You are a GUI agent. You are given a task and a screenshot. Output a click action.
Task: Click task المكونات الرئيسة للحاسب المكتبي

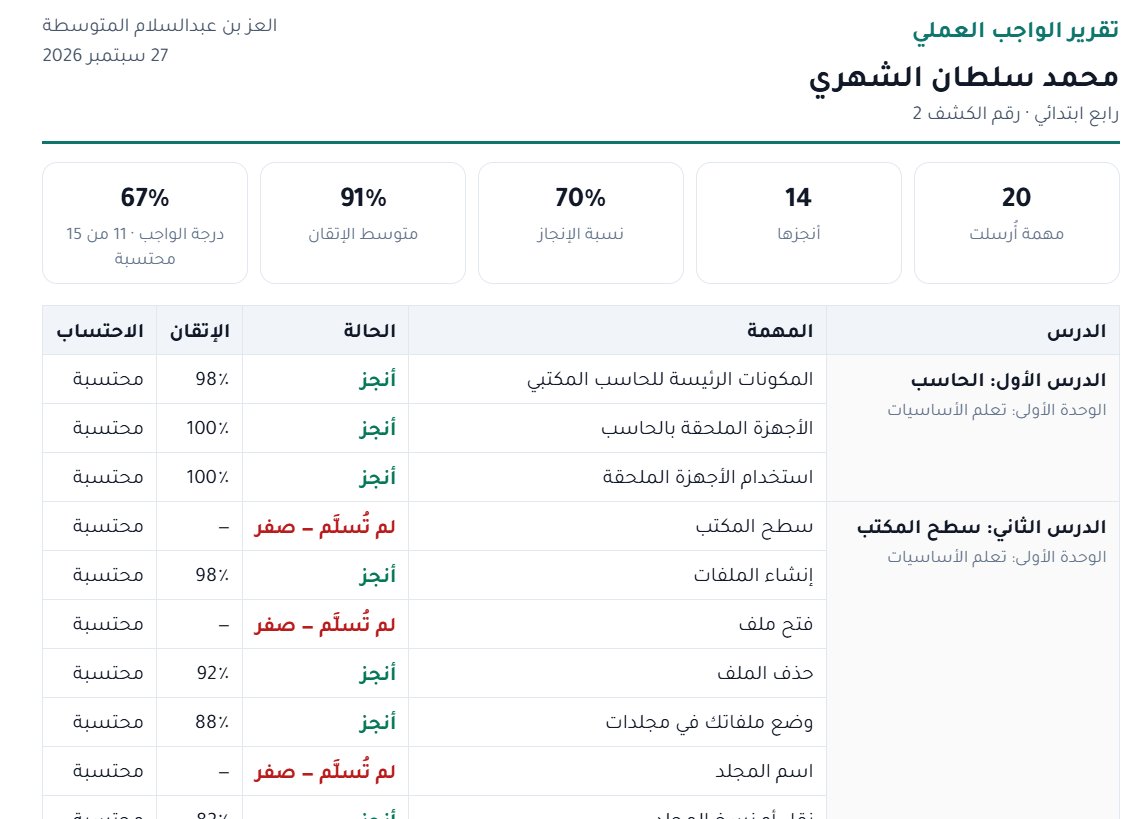tap(670, 379)
